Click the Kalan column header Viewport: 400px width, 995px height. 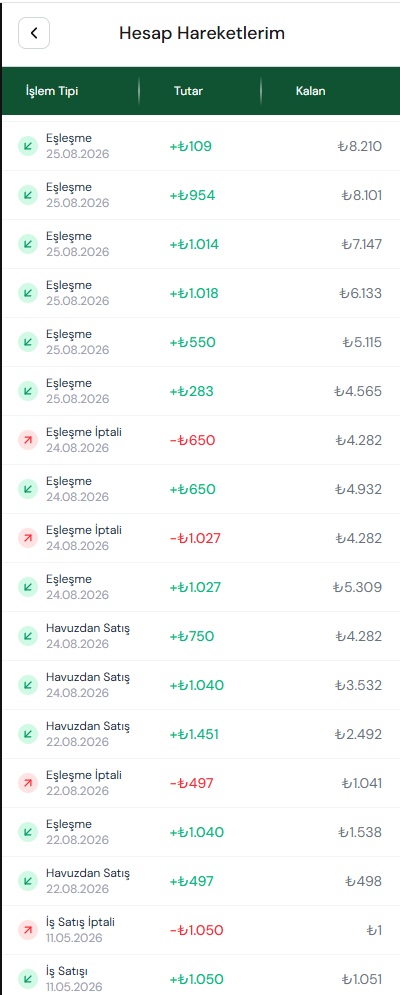pyautogui.click(x=310, y=91)
